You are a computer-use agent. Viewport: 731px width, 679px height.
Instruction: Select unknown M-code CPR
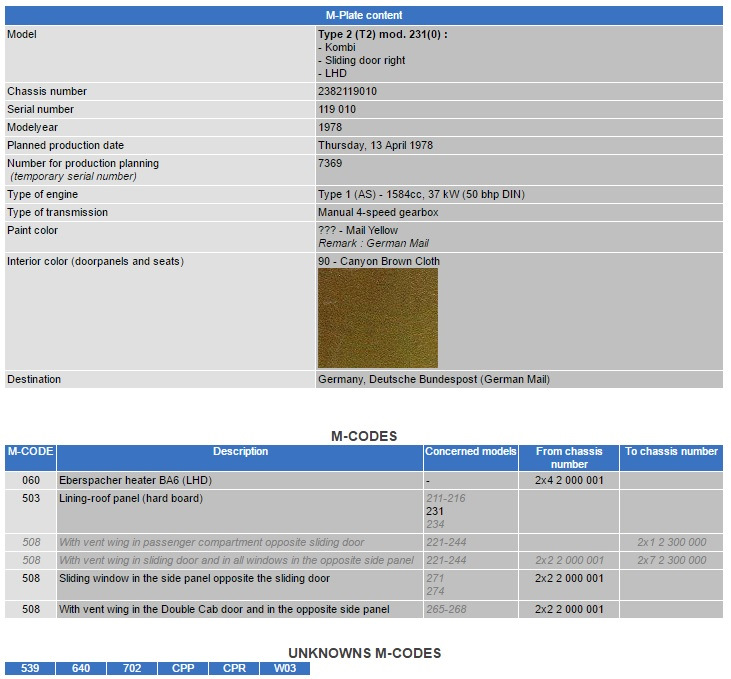(x=234, y=668)
